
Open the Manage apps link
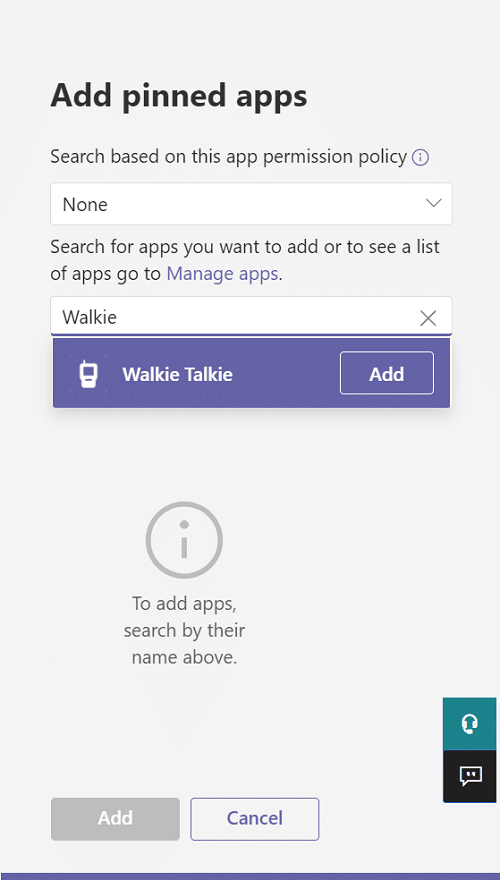click(x=222, y=274)
